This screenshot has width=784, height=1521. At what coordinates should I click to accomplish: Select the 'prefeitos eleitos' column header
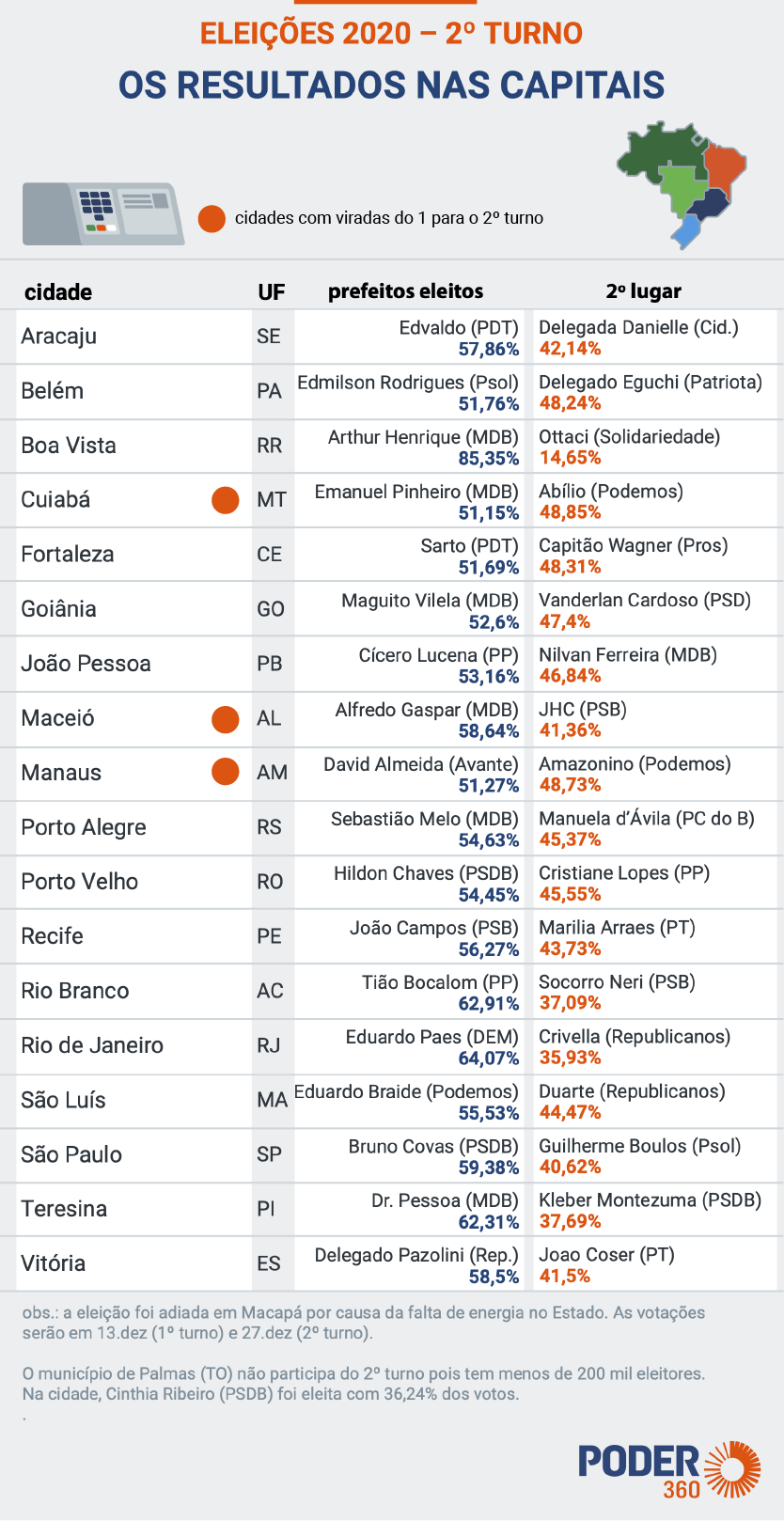click(x=405, y=291)
